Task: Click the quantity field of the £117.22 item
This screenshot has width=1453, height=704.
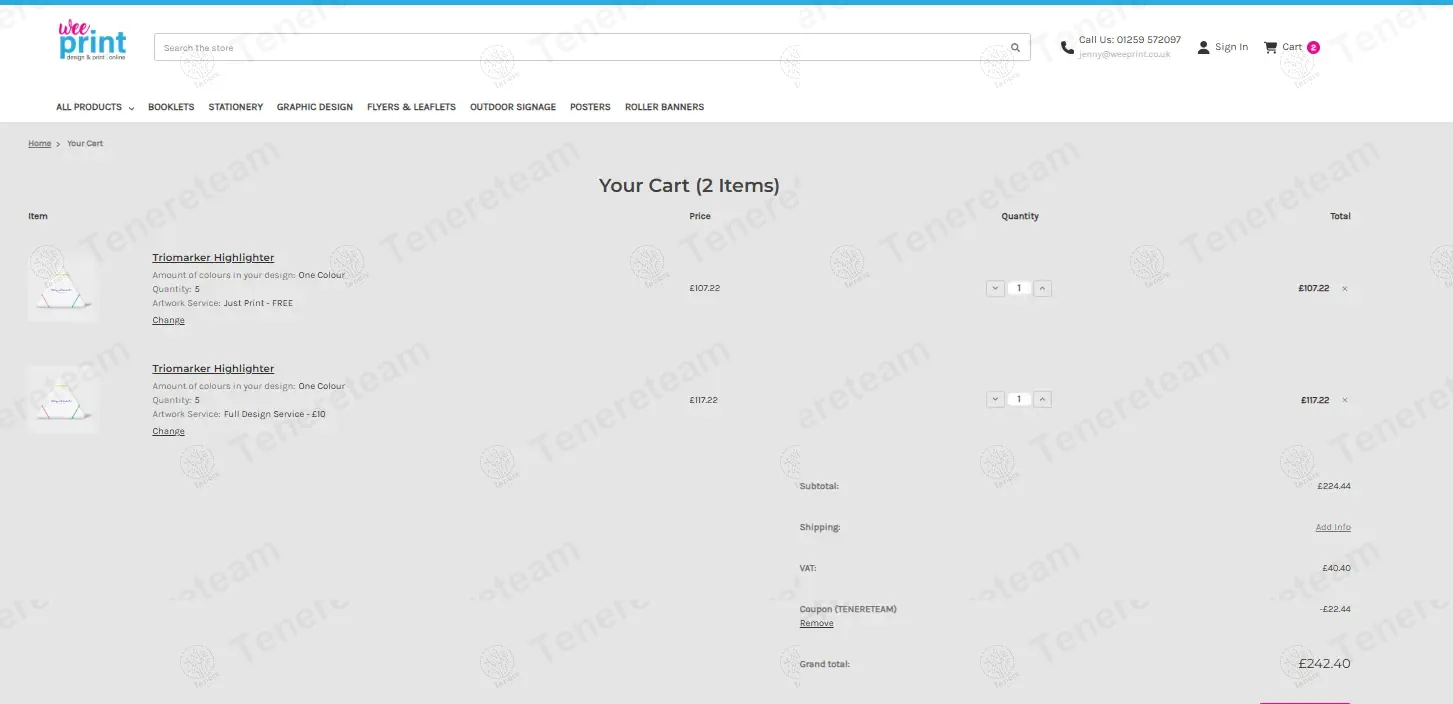Action: [1019, 399]
